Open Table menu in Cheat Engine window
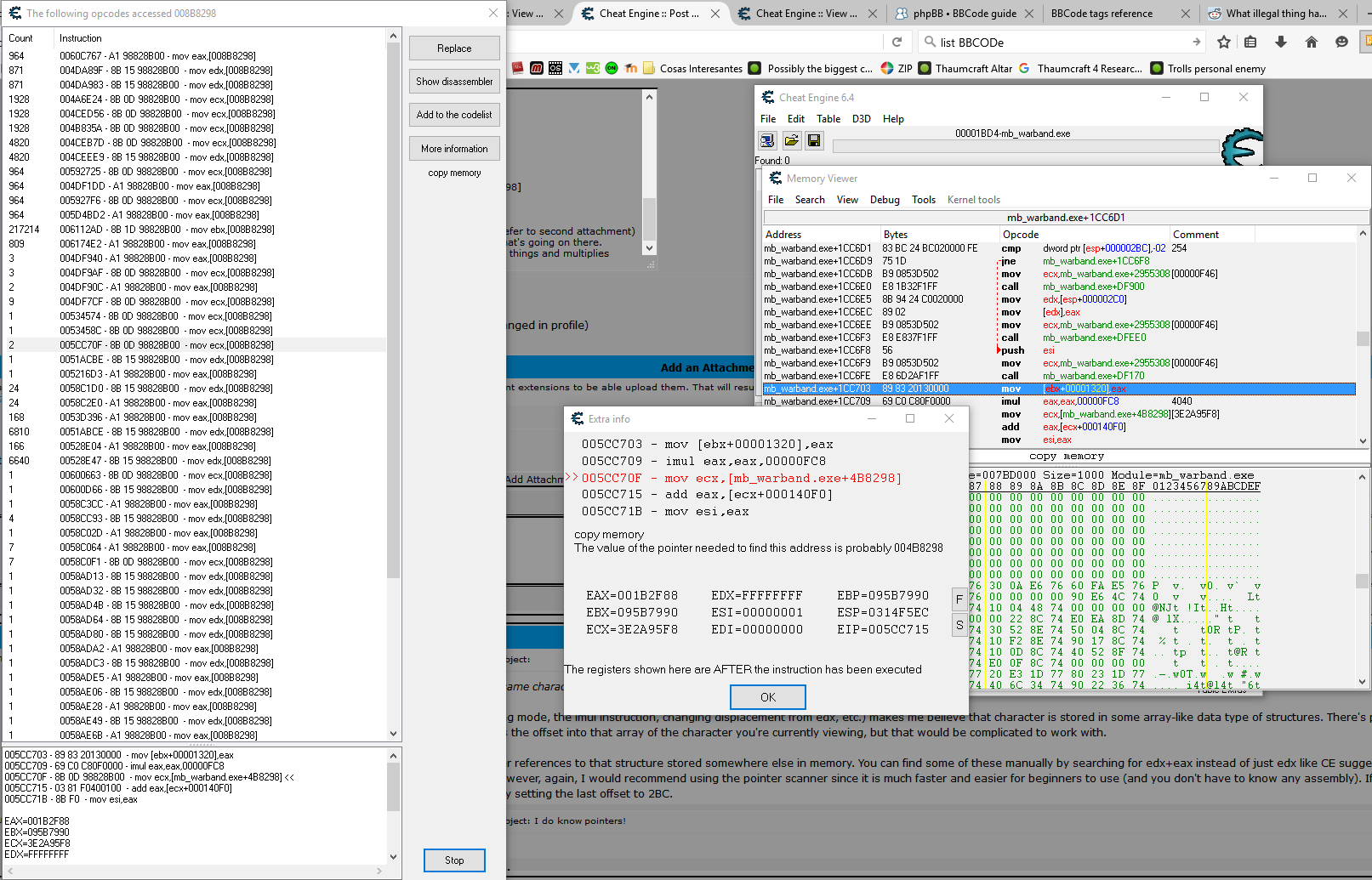This screenshot has width=1372, height=880. (x=828, y=119)
